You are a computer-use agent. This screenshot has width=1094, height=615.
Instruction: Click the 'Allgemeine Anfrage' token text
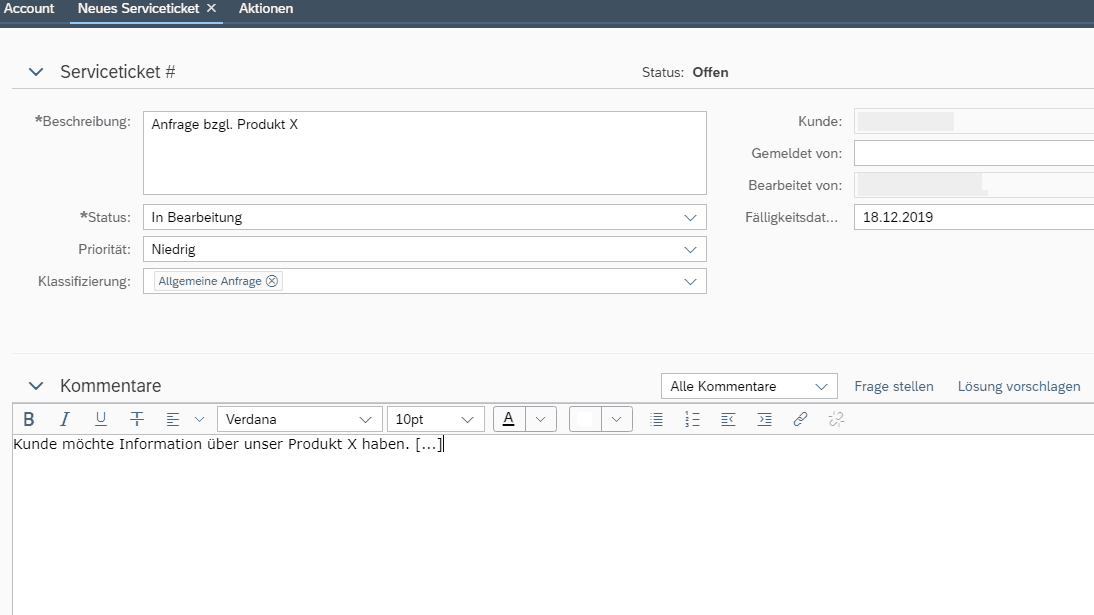[x=210, y=281]
